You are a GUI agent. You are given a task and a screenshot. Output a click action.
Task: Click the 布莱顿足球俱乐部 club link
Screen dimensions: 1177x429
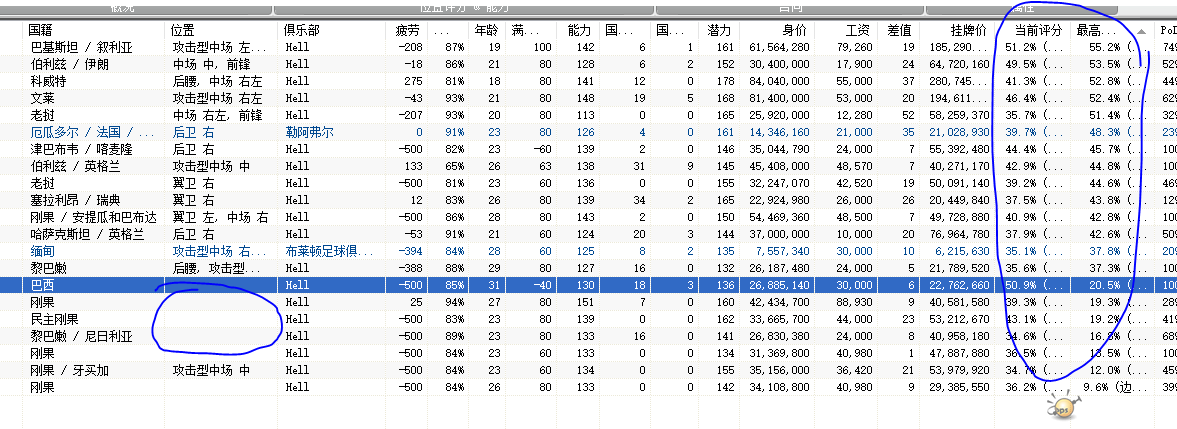329,250
